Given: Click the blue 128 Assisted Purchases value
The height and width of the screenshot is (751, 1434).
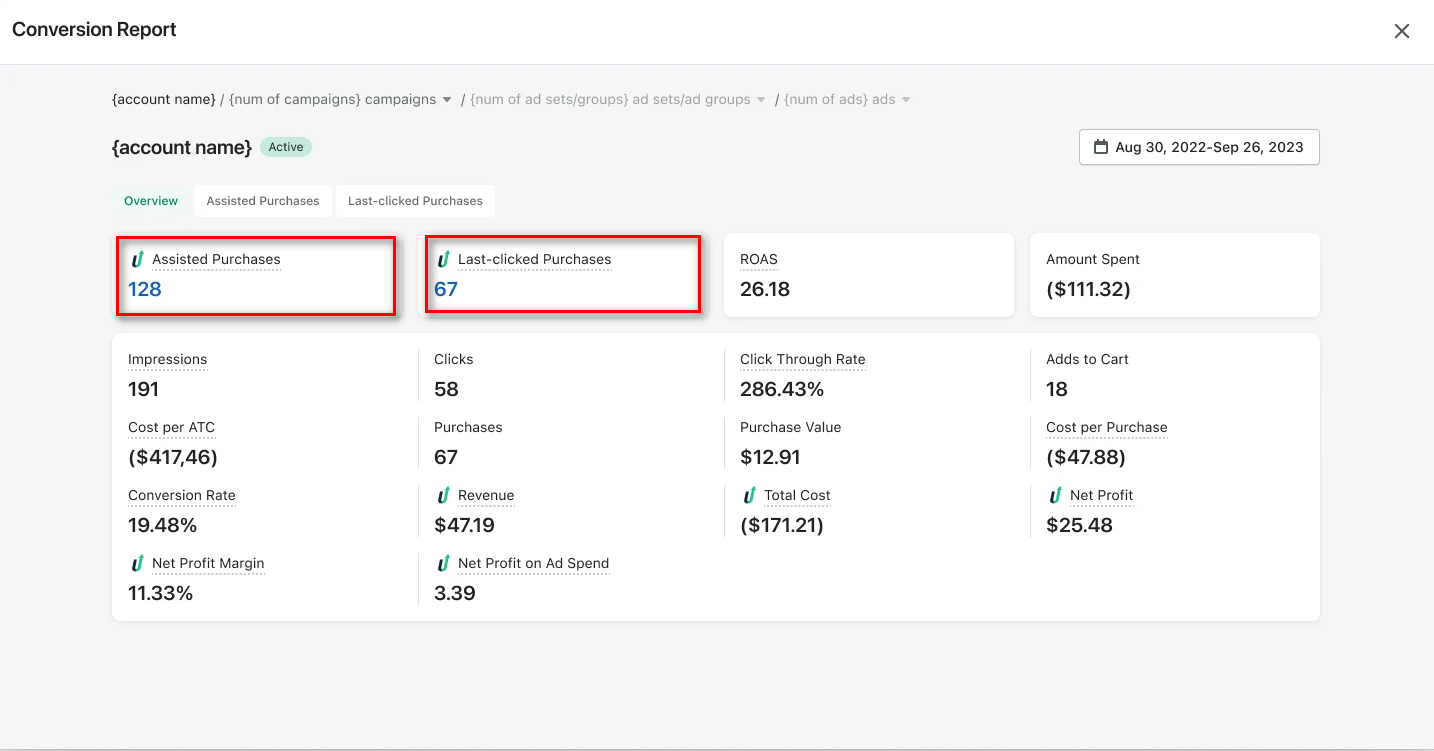Looking at the screenshot, I should 144,289.
